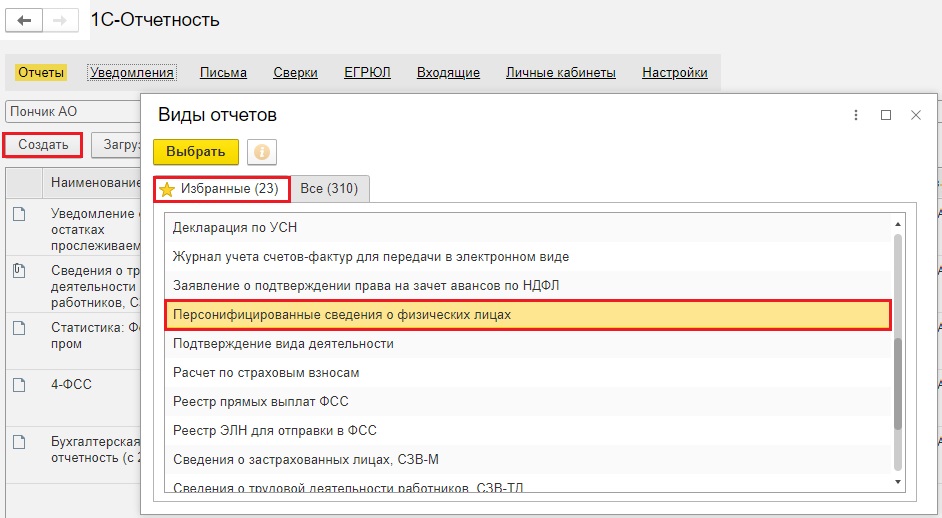Open the ЕГРЮЛ section
The width and height of the screenshot is (942, 518).
tap(367, 73)
